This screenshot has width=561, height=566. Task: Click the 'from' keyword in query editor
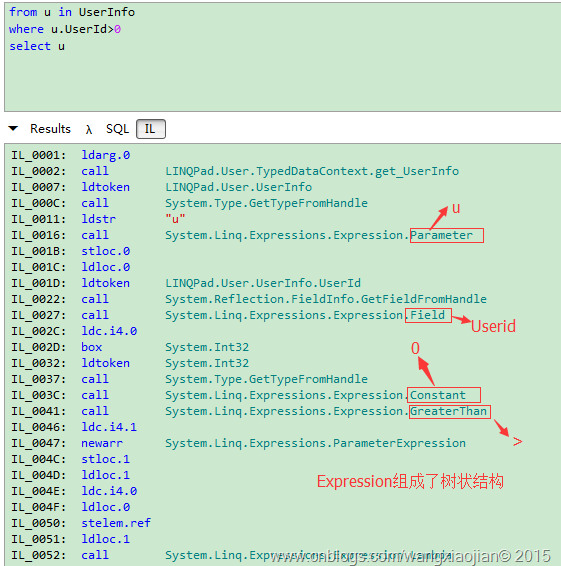click(x=23, y=12)
